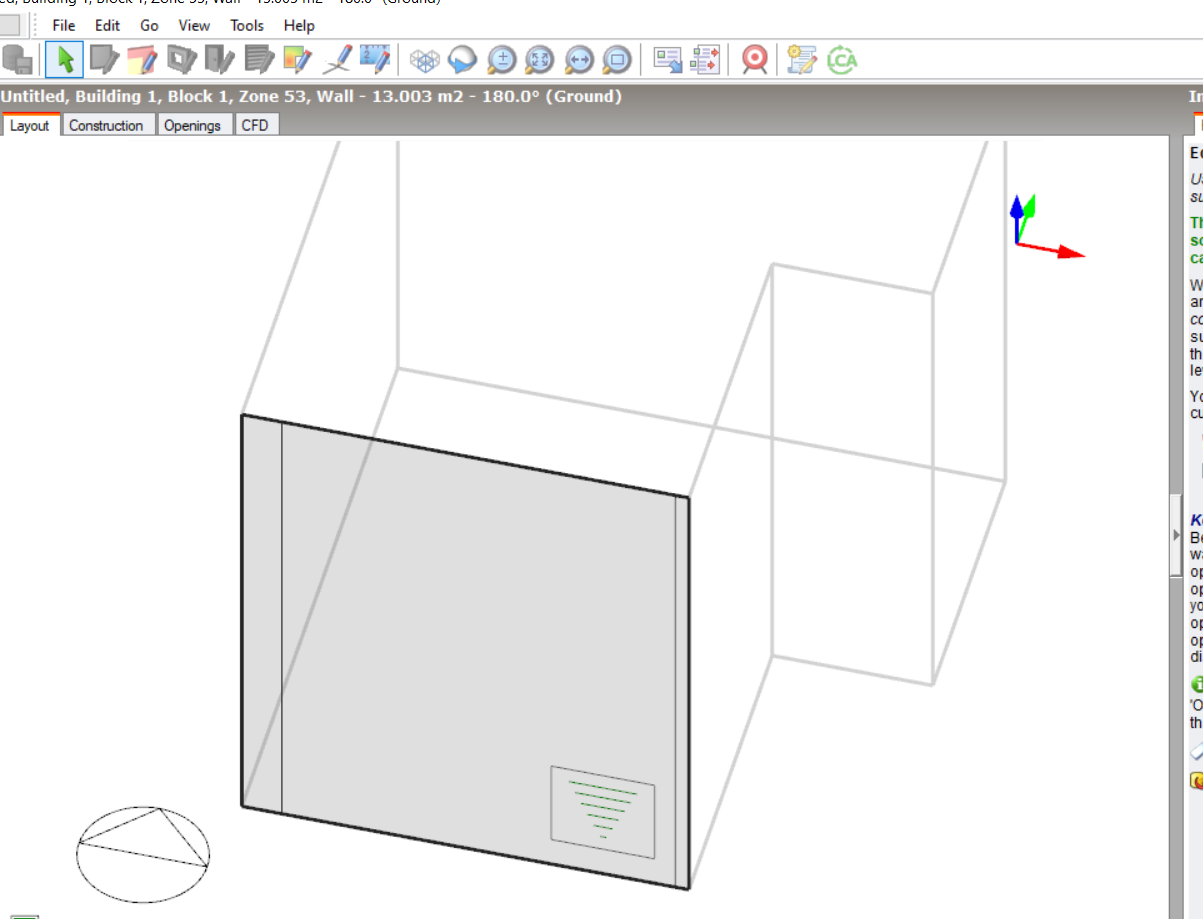Click the Save model disk icon
Viewport: 1203px width, 919px height.
coord(17,60)
